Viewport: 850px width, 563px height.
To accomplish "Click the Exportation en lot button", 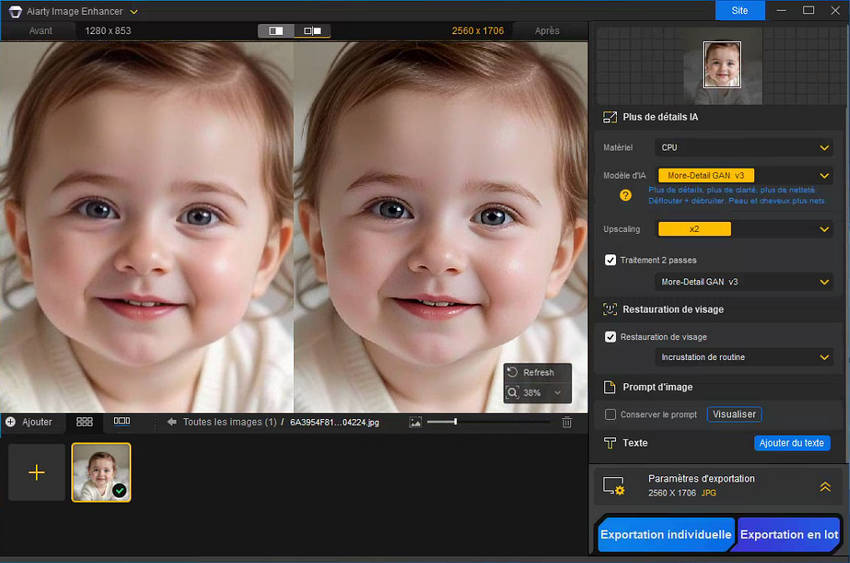I will tap(789, 534).
